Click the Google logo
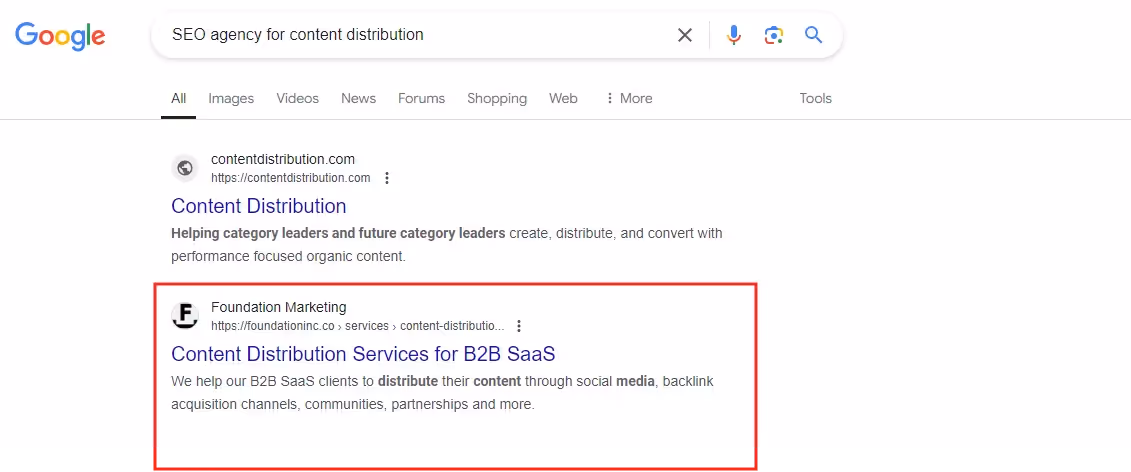Image resolution: width=1131 pixels, height=472 pixels. coord(61,35)
